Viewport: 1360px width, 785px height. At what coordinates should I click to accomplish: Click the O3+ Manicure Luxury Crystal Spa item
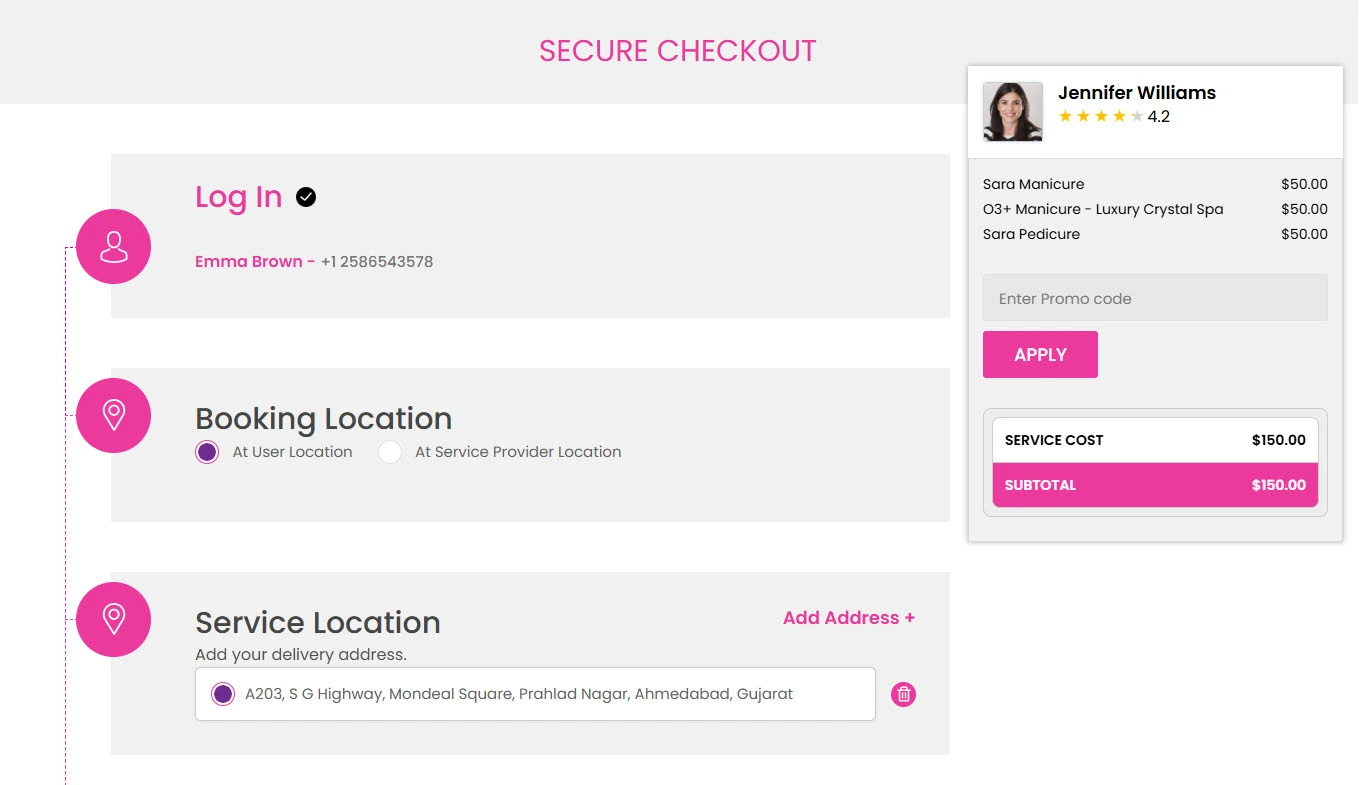(1102, 209)
